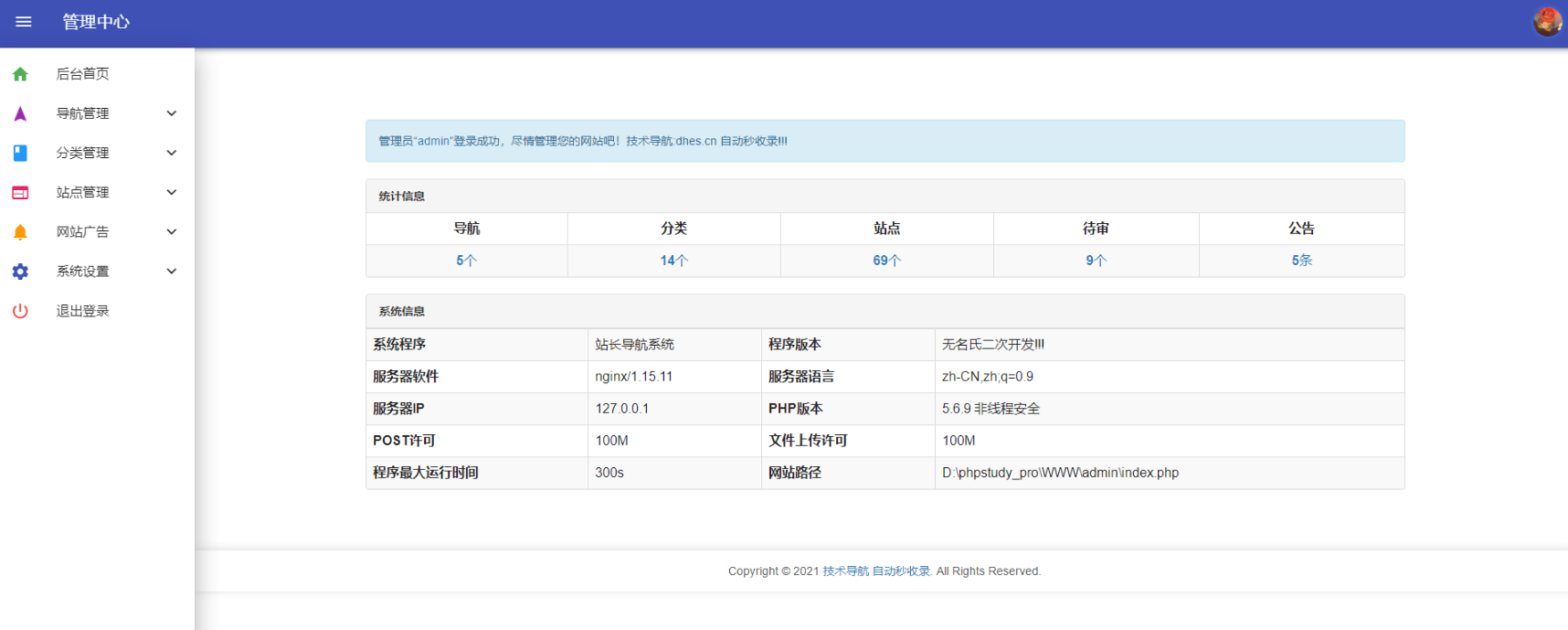Screen dimensions: 1568x630
Task: Open the 69个 site count link
Action: (886, 261)
